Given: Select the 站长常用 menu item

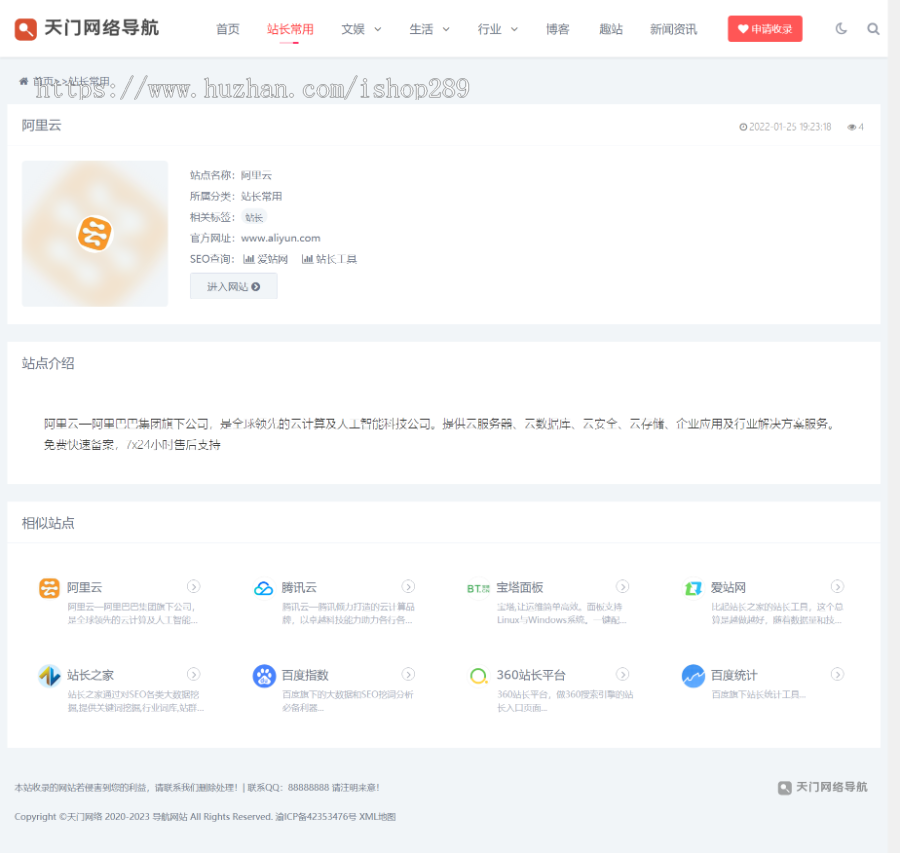Looking at the screenshot, I should tap(290, 29).
